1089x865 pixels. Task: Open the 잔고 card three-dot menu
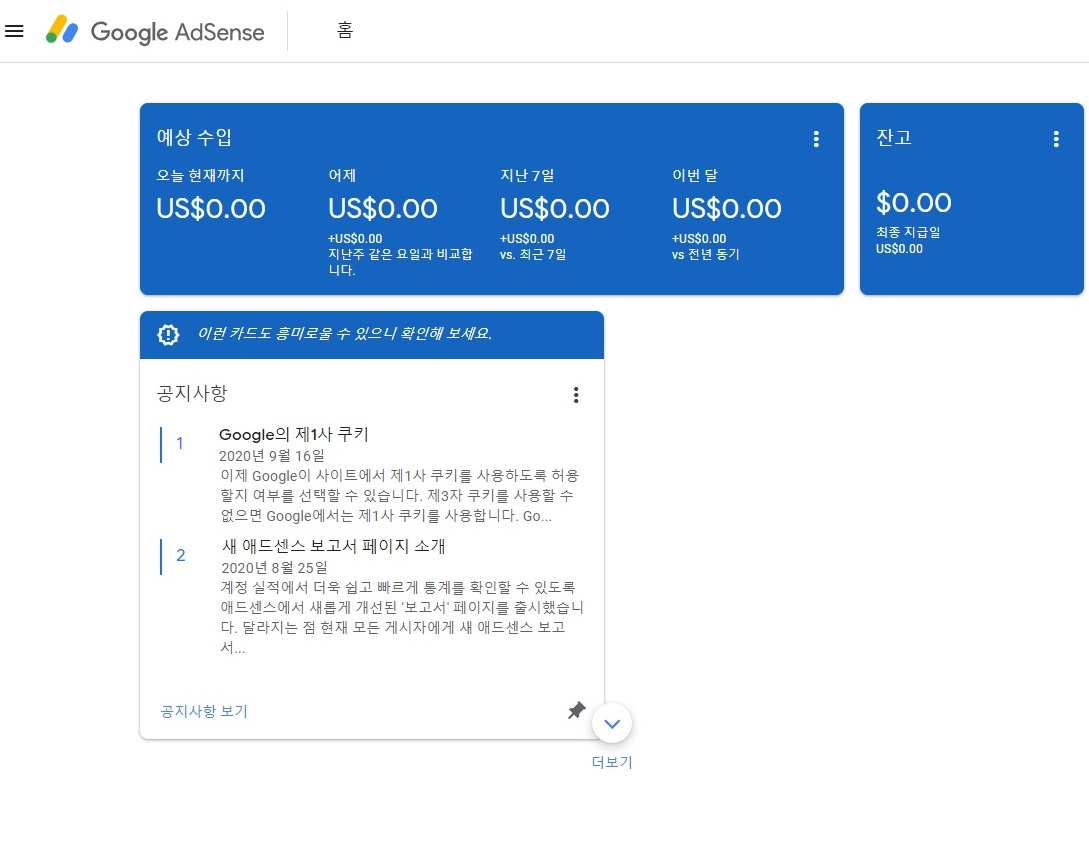click(x=1056, y=139)
